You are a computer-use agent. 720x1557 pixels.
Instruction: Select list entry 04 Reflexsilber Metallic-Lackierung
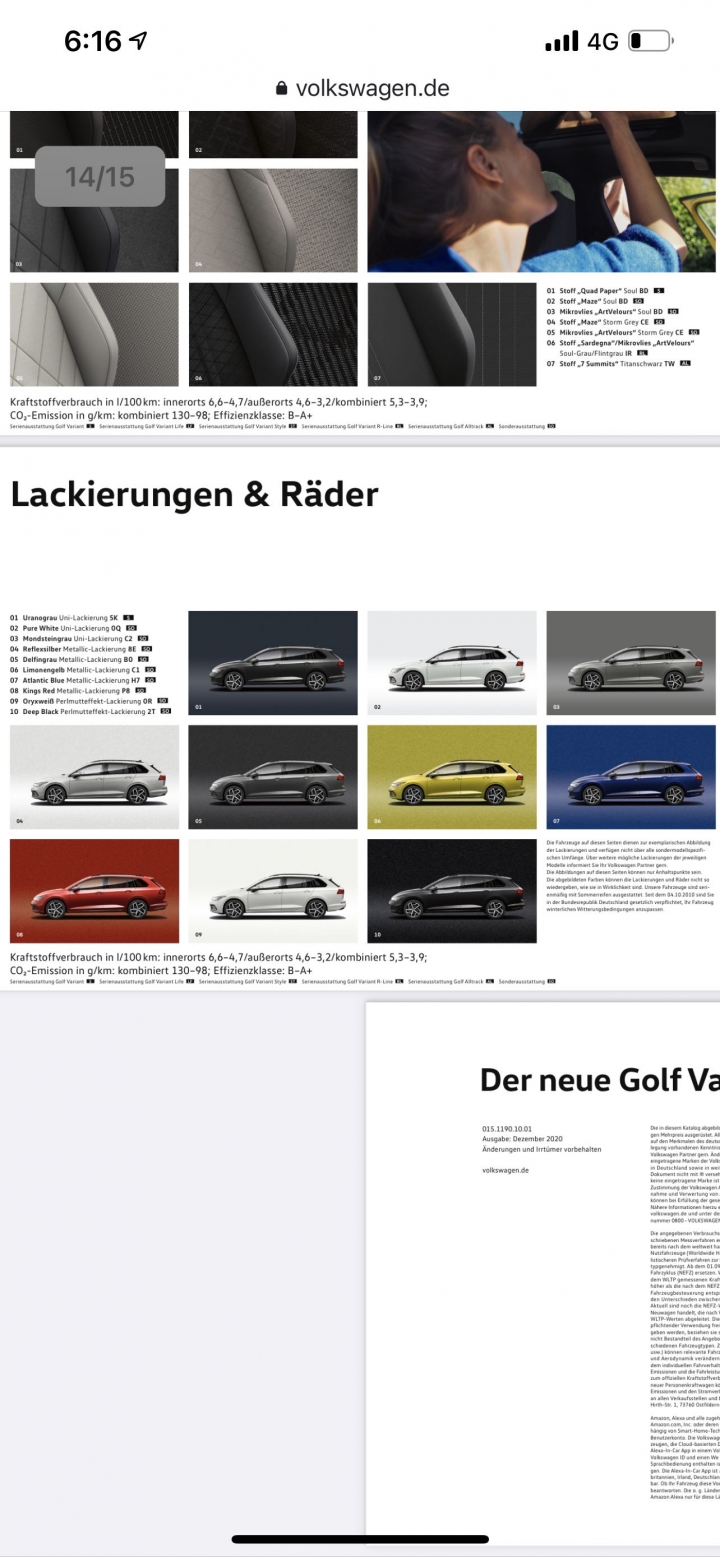pyautogui.click(x=81, y=649)
